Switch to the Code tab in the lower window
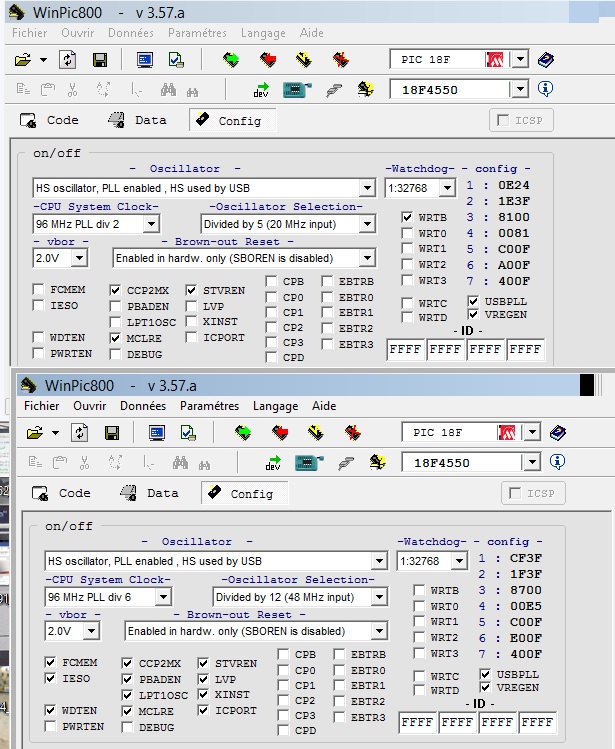615x749 pixels. (61, 493)
